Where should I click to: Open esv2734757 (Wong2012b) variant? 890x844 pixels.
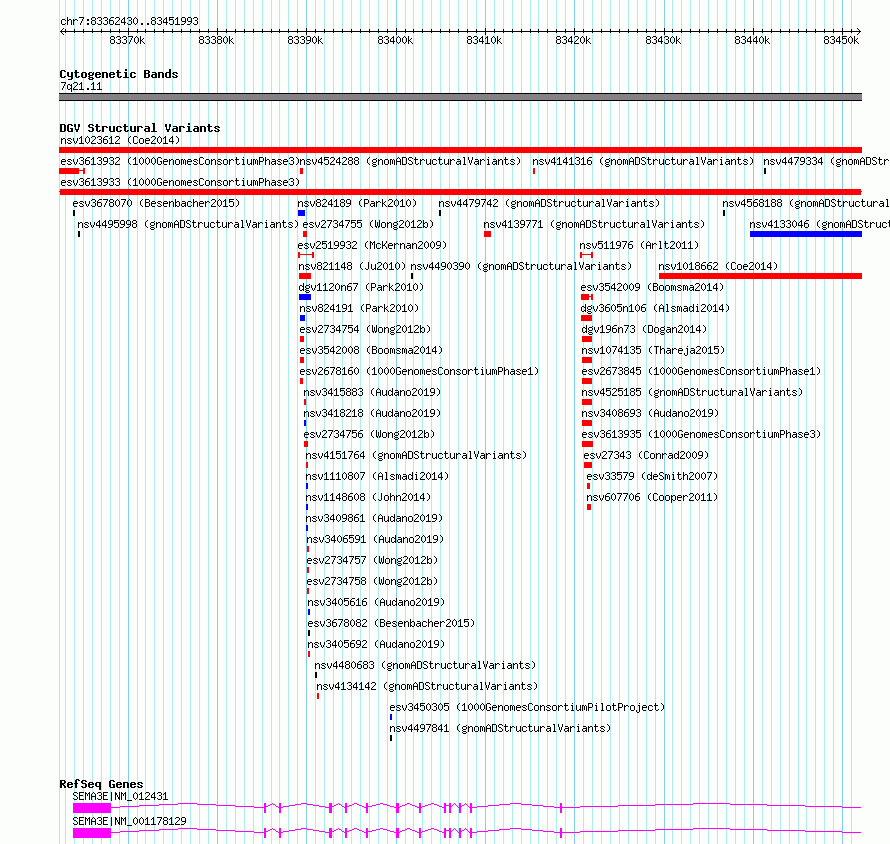tap(372, 560)
